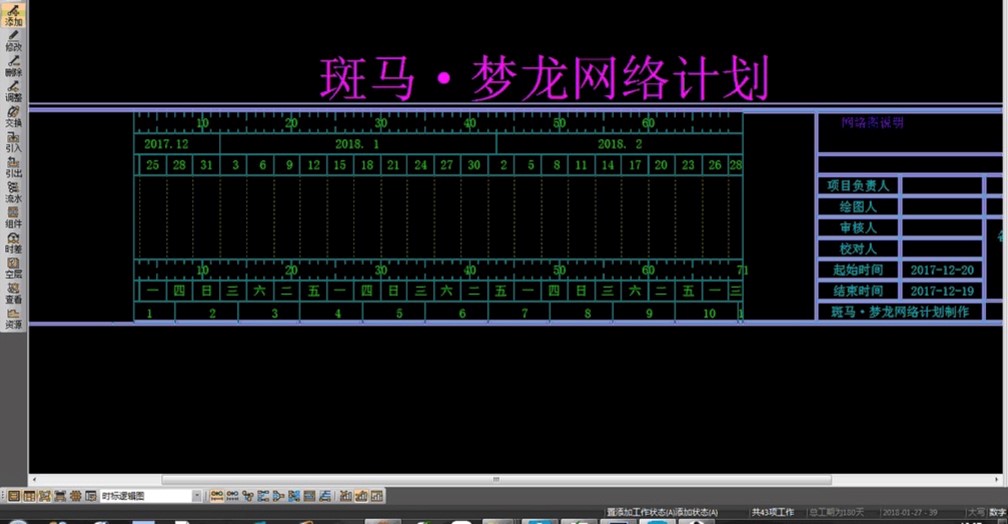Screen dimensions: 1008x524
Task: Click the highlighted middle chart icon on bottom toolbar
Action: tap(361, 496)
